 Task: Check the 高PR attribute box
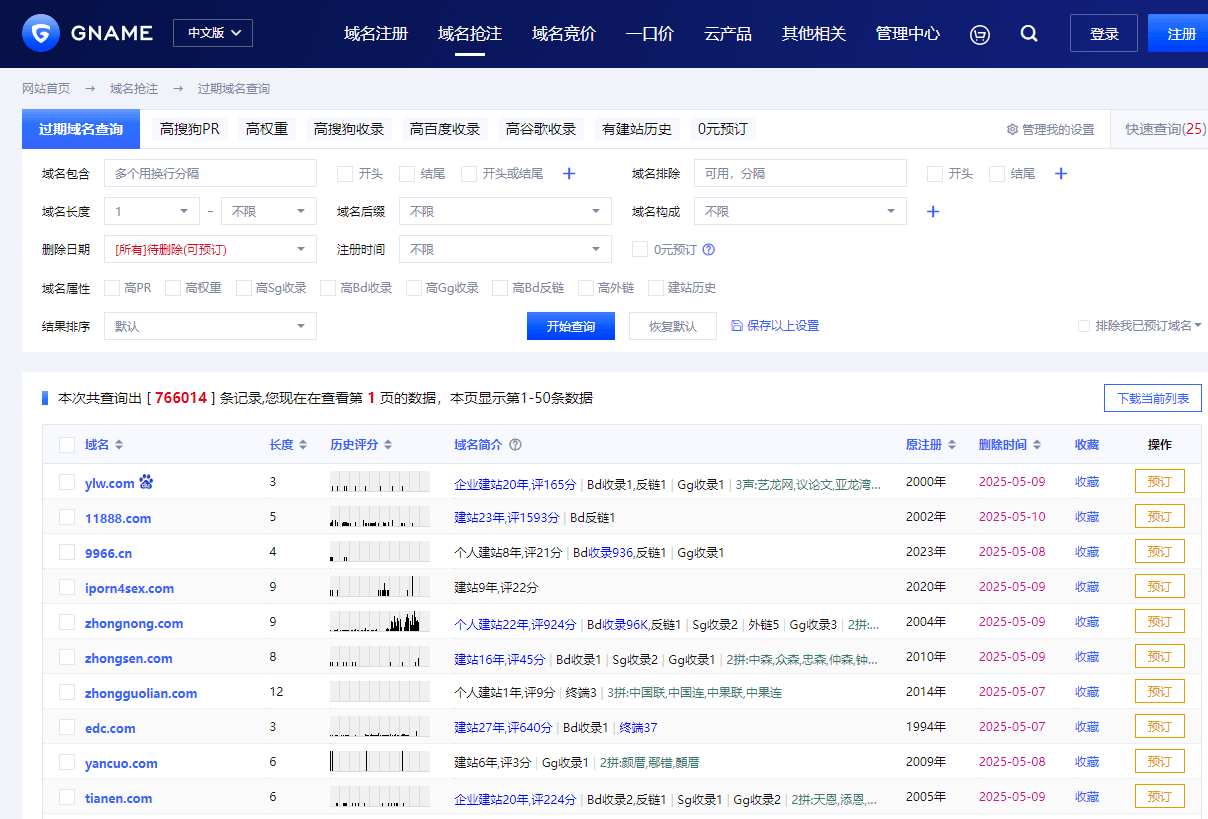[112, 288]
